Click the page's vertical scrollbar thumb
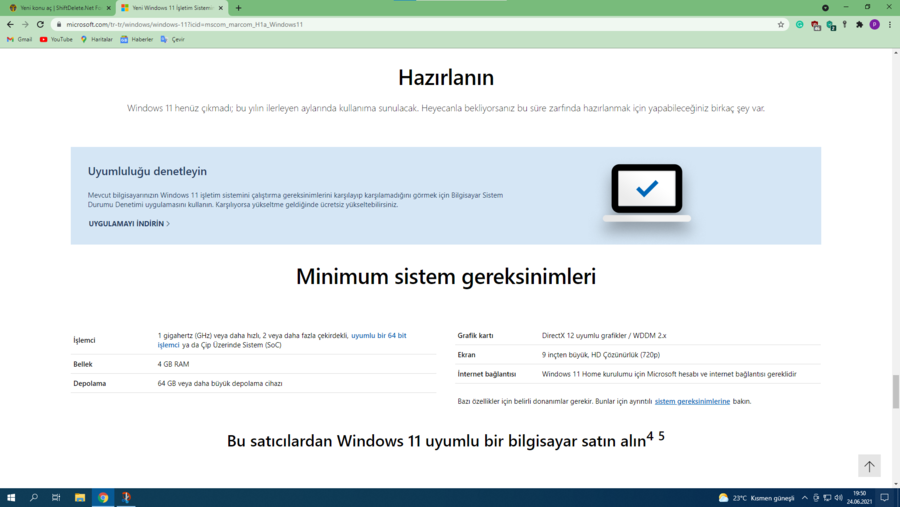Image resolution: width=900 pixels, height=507 pixels. pyautogui.click(x=895, y=392)
